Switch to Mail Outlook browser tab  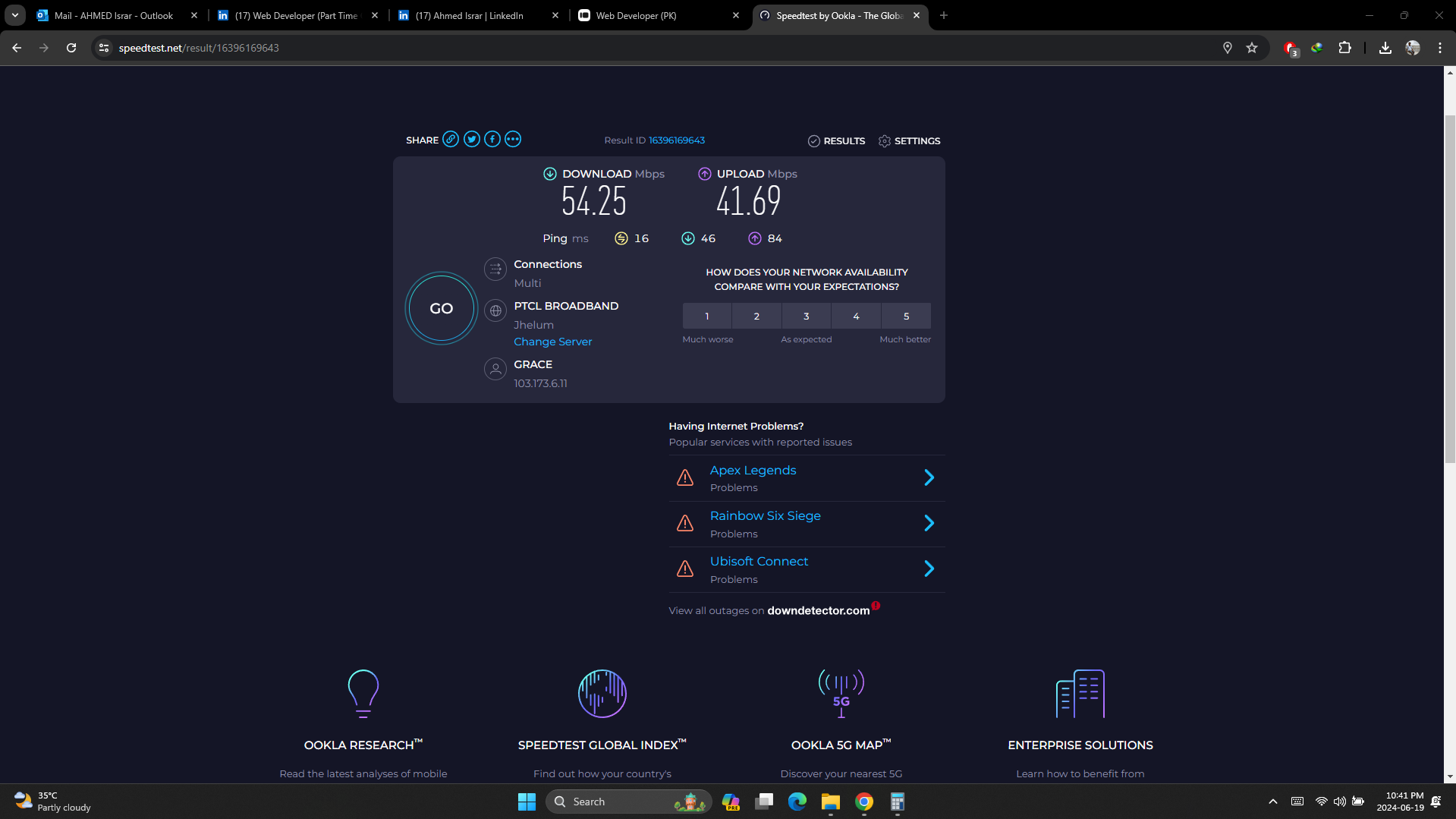(114, 15)
